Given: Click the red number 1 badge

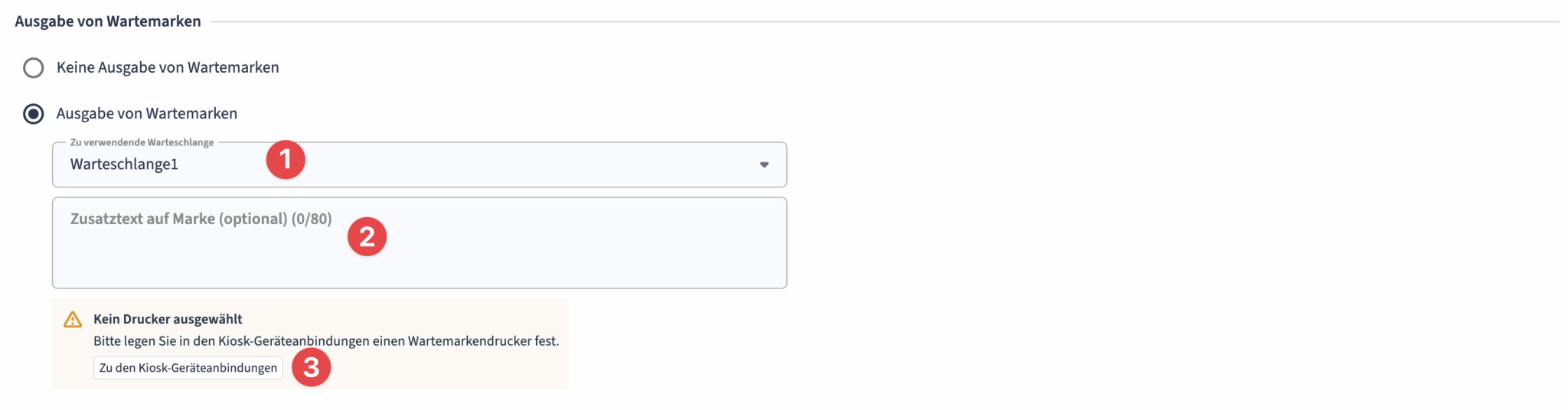Looking at the screenshot, I should [x=286, y=159].
